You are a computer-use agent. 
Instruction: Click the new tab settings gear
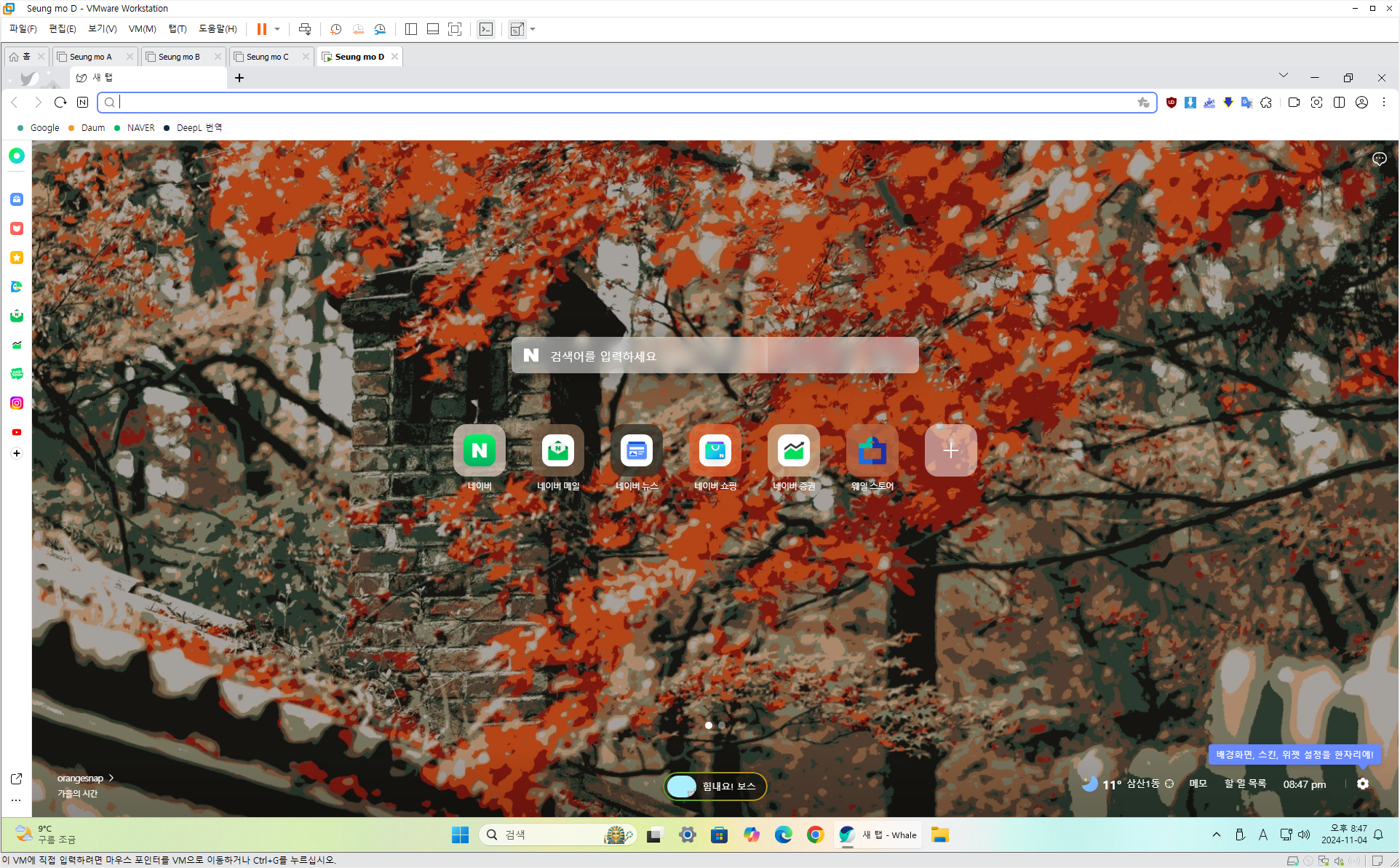click(x=1363, y=784)
